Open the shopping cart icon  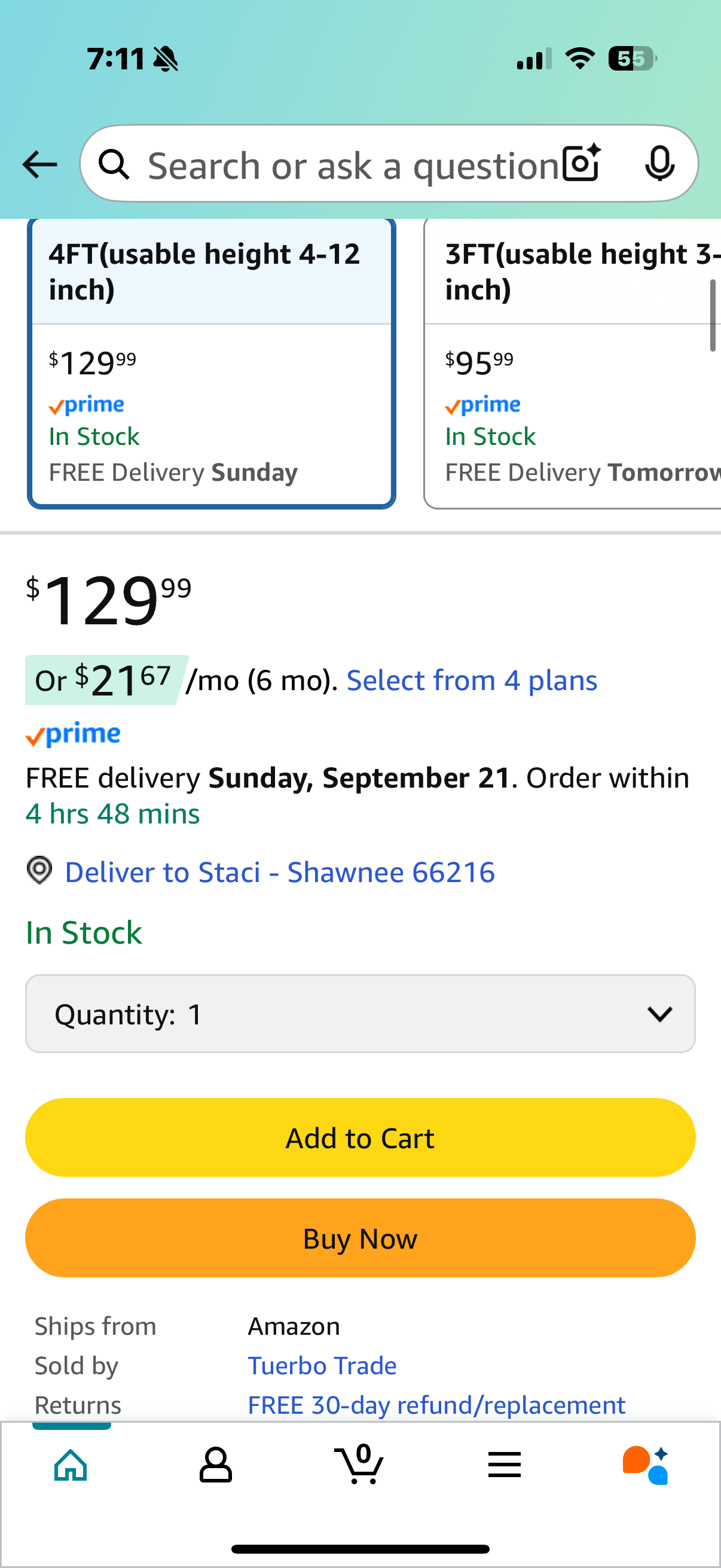pyautogui.click(x=359, y=1463)
